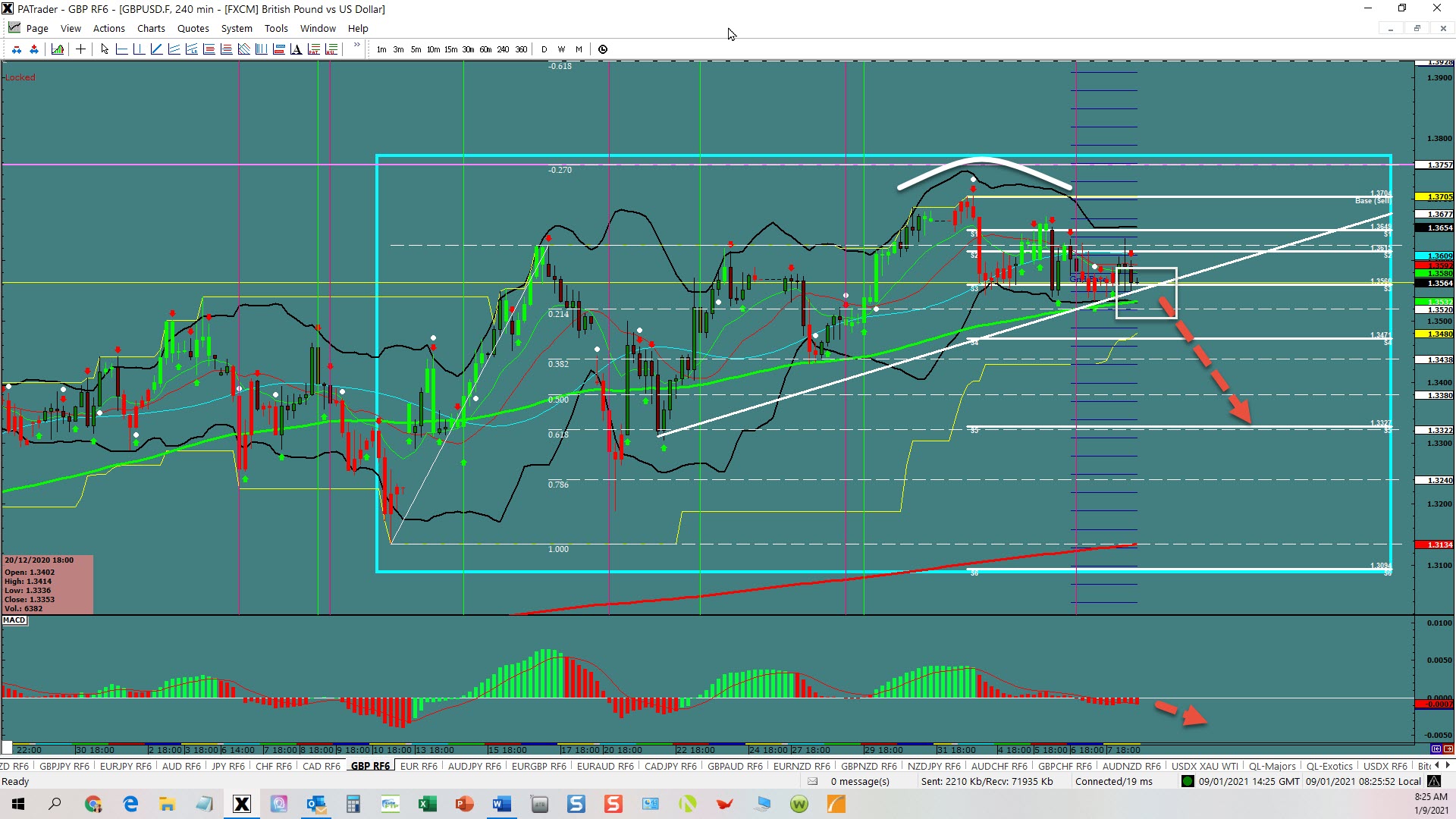Switch to the AUD RF6 tab
Screen dimensions: 1456x819
click(x=181, y=766)
